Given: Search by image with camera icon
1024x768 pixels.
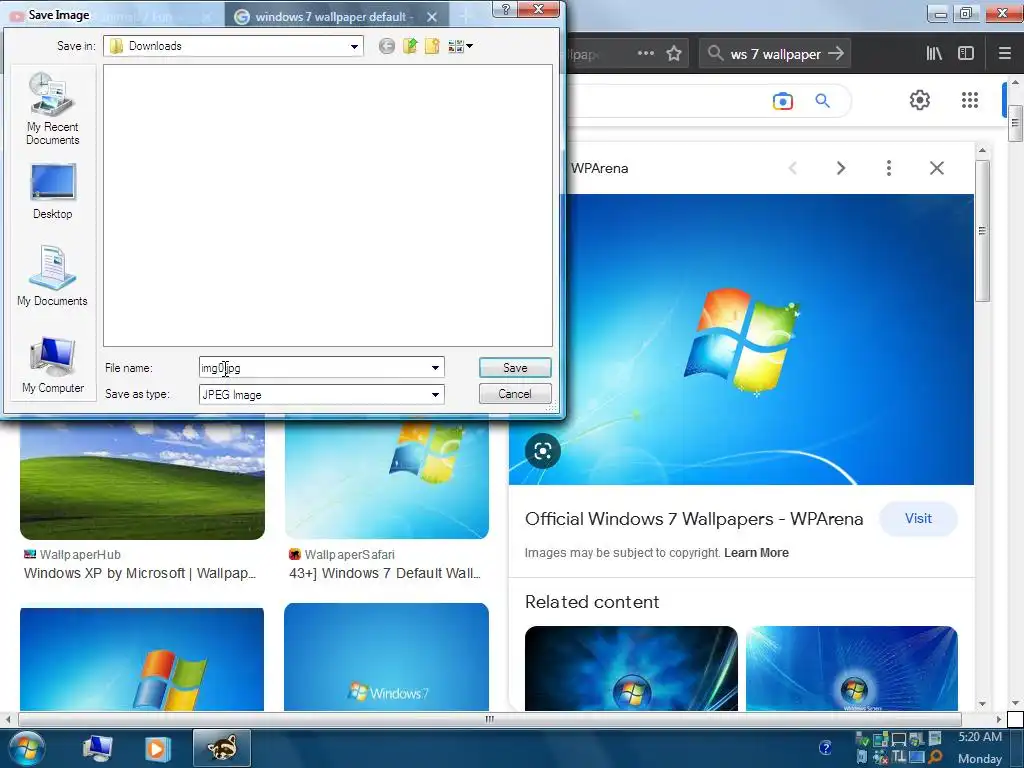Looking at the screenshot, I should 782,101.
